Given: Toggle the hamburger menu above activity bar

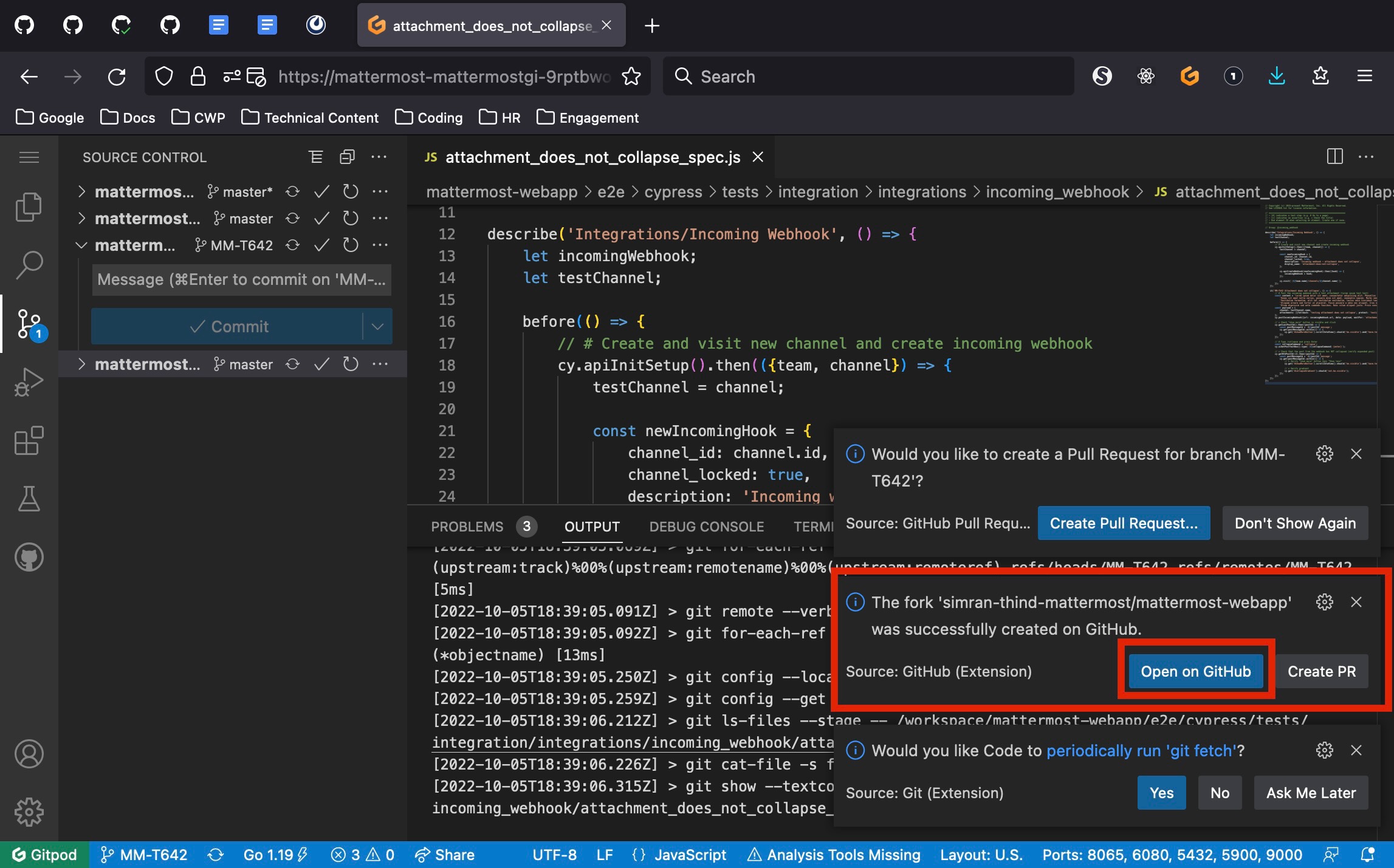Looking at the screenshot, I should pos(29,157).
